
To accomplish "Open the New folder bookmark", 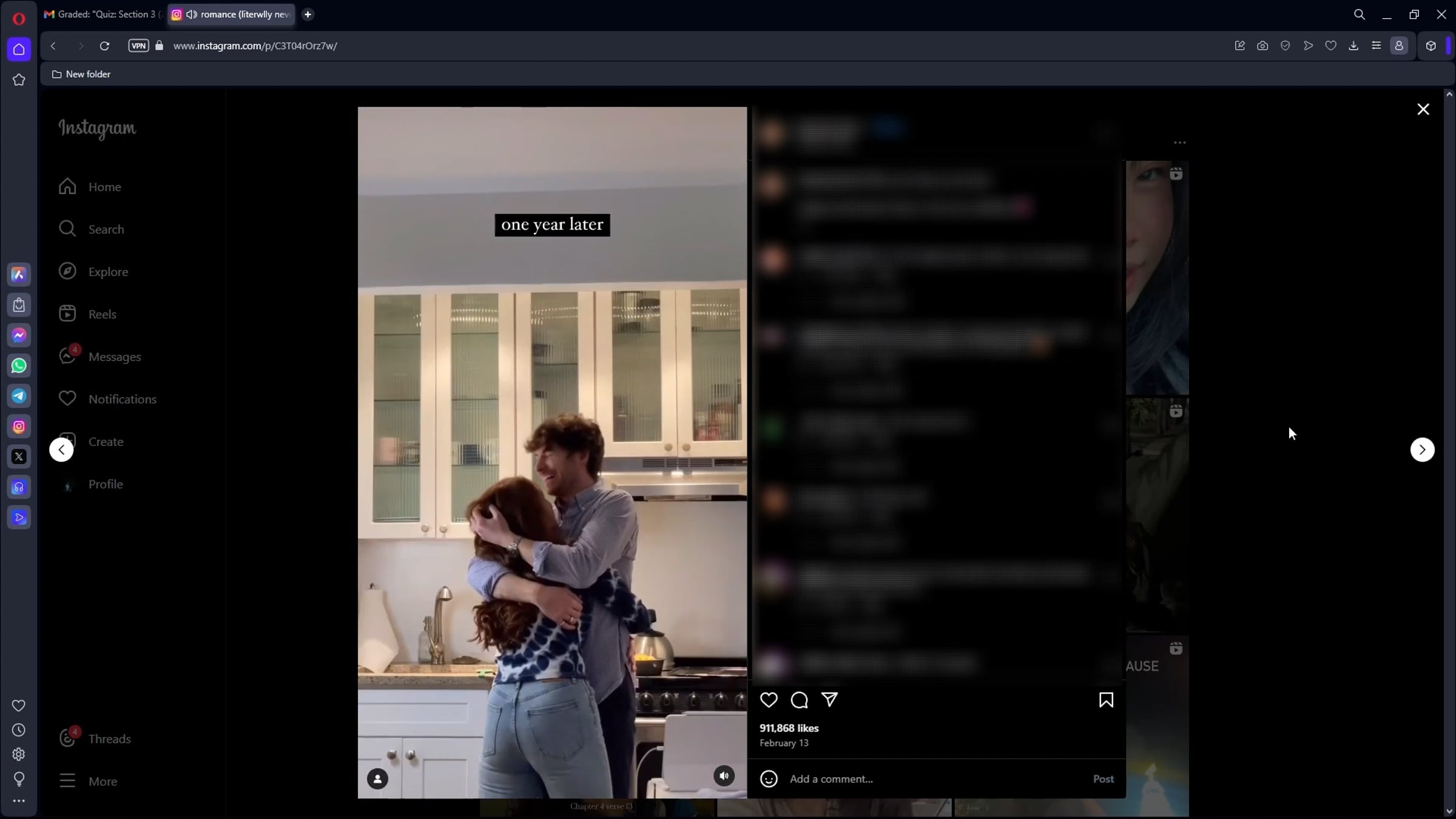I will pyautogui.click(x=81, y=74).
